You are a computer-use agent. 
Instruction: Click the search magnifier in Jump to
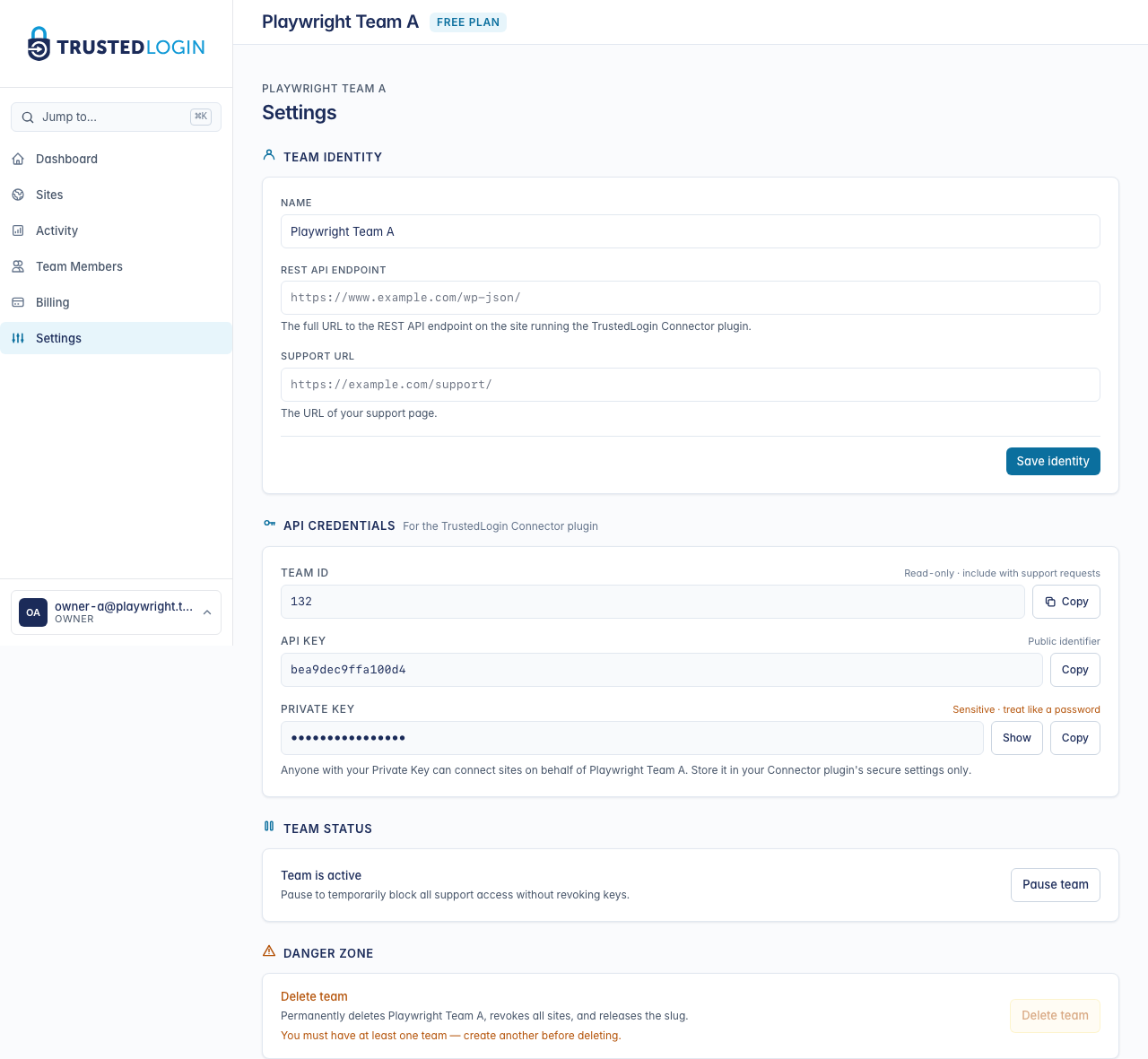pyautogui.click(x=28, y=117)
